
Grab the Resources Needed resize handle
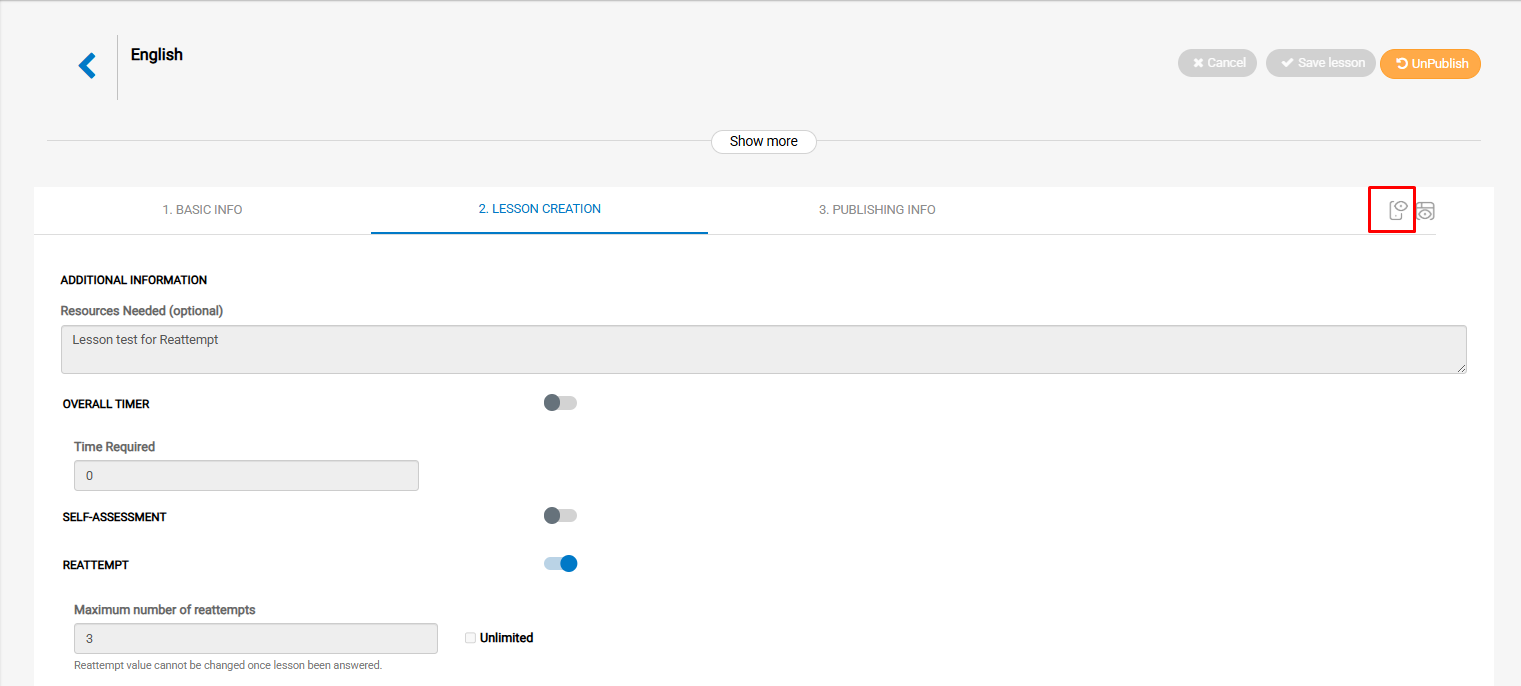1461,368
